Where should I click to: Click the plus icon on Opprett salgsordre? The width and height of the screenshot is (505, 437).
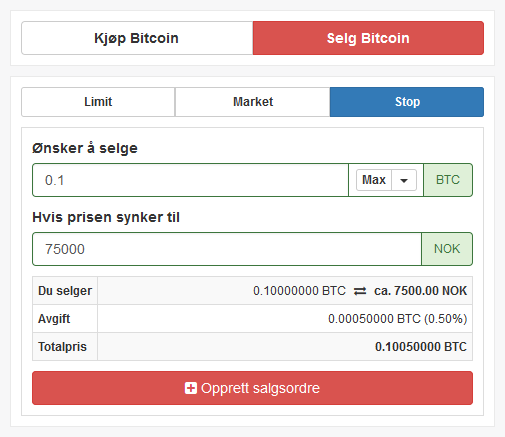coord(191,388)
